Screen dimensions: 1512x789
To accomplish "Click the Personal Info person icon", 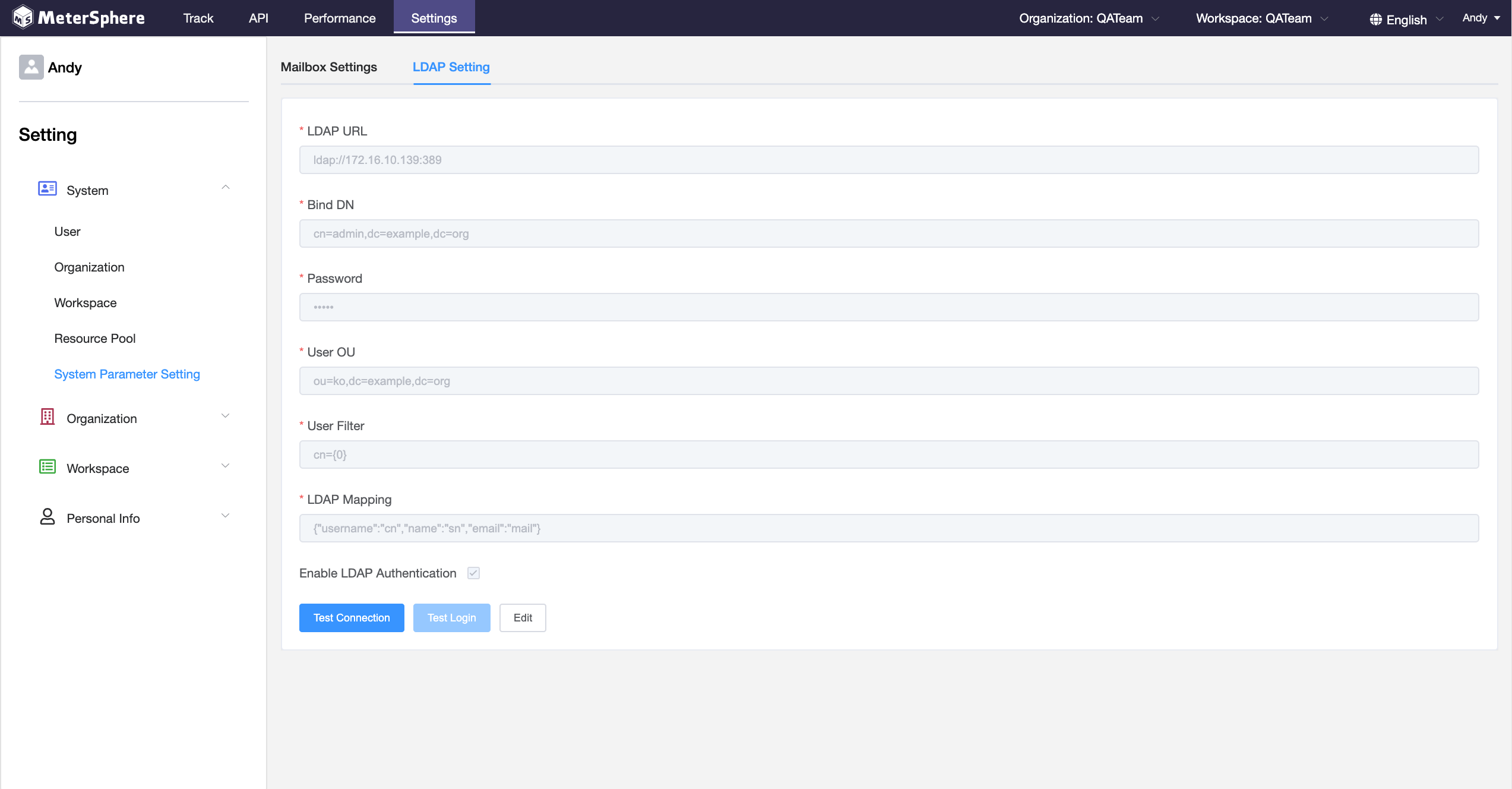I will pos(47,516).
